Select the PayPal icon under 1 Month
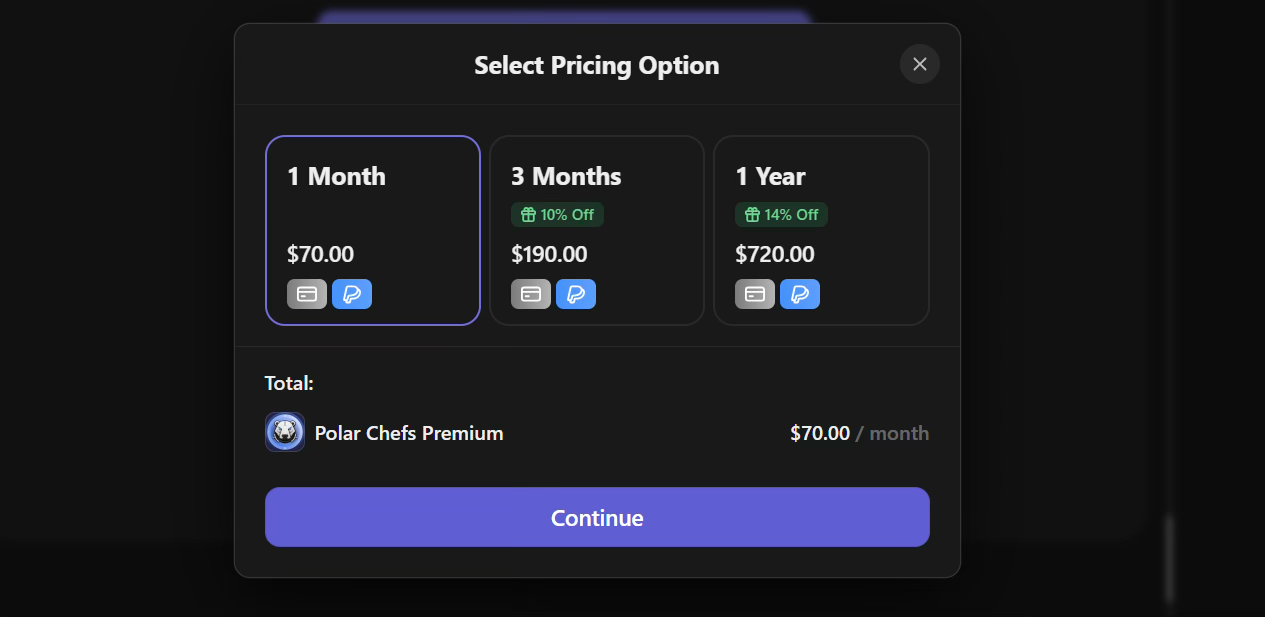Image resolution: width=1265 pixels, height=617 pixels. [352, 293]
